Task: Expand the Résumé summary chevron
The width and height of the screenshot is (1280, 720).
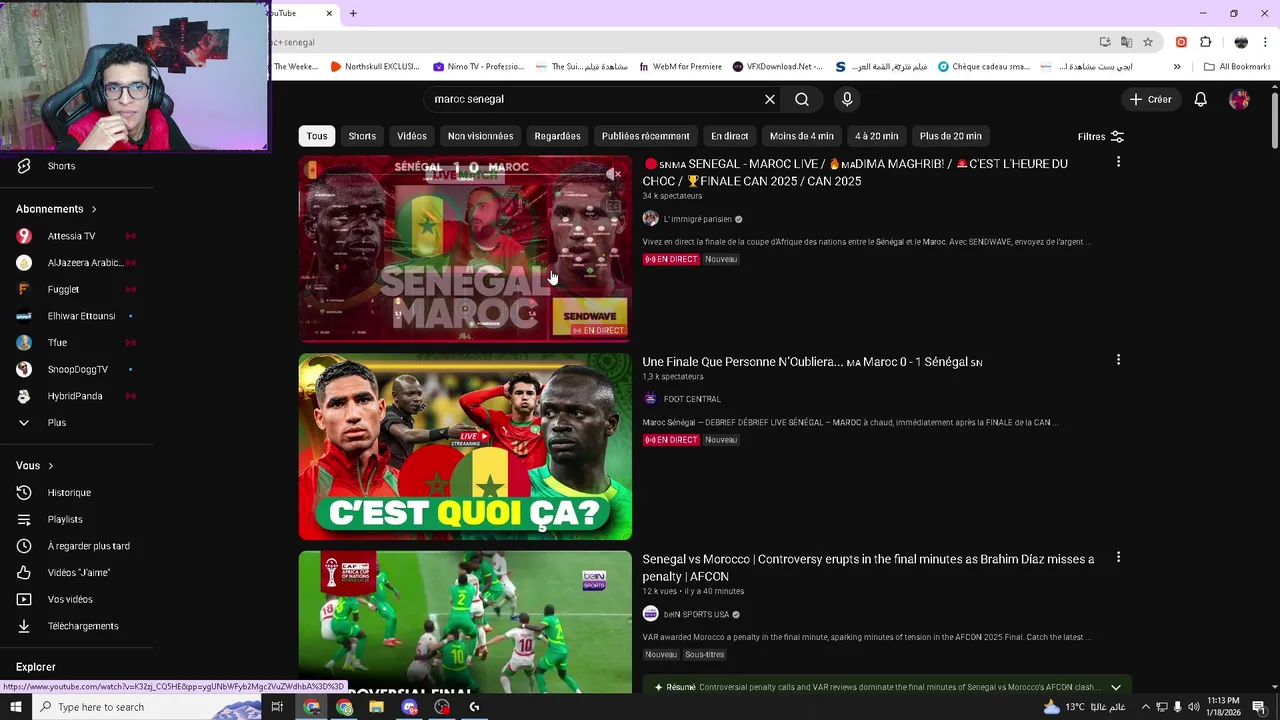Action: pos(1116,687)
